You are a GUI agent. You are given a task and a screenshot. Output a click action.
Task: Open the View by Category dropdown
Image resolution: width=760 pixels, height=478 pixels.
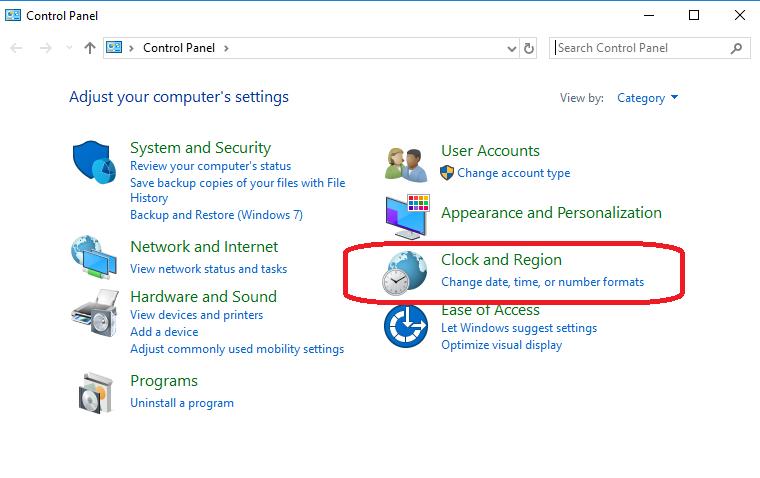647,98
